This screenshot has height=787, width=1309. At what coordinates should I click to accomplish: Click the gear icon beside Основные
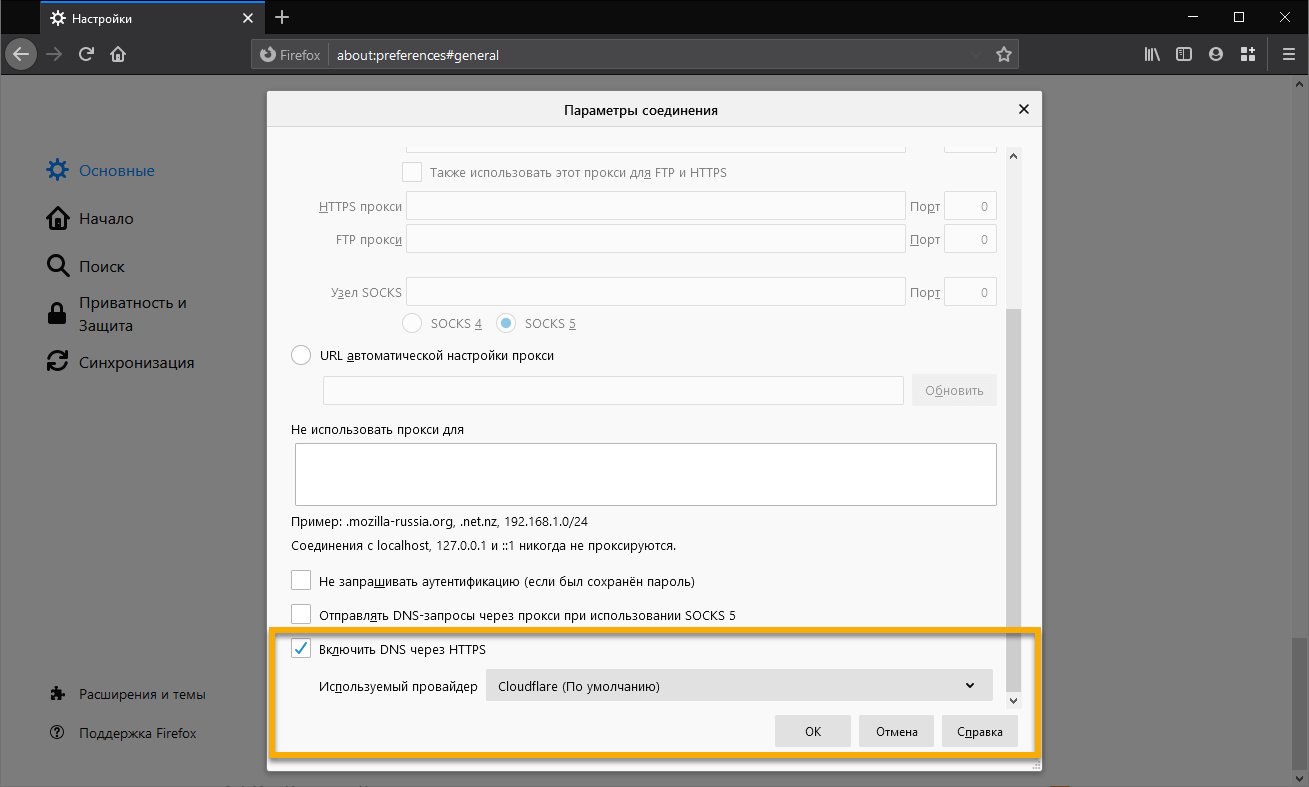tap(58, 169)
